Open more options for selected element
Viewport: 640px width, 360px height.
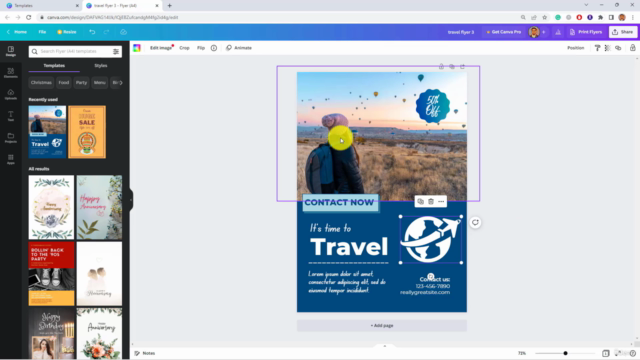point(441,202)
